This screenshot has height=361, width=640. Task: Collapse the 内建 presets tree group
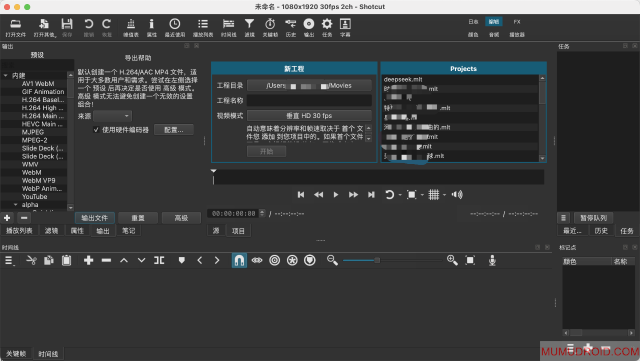pos(6,76)
